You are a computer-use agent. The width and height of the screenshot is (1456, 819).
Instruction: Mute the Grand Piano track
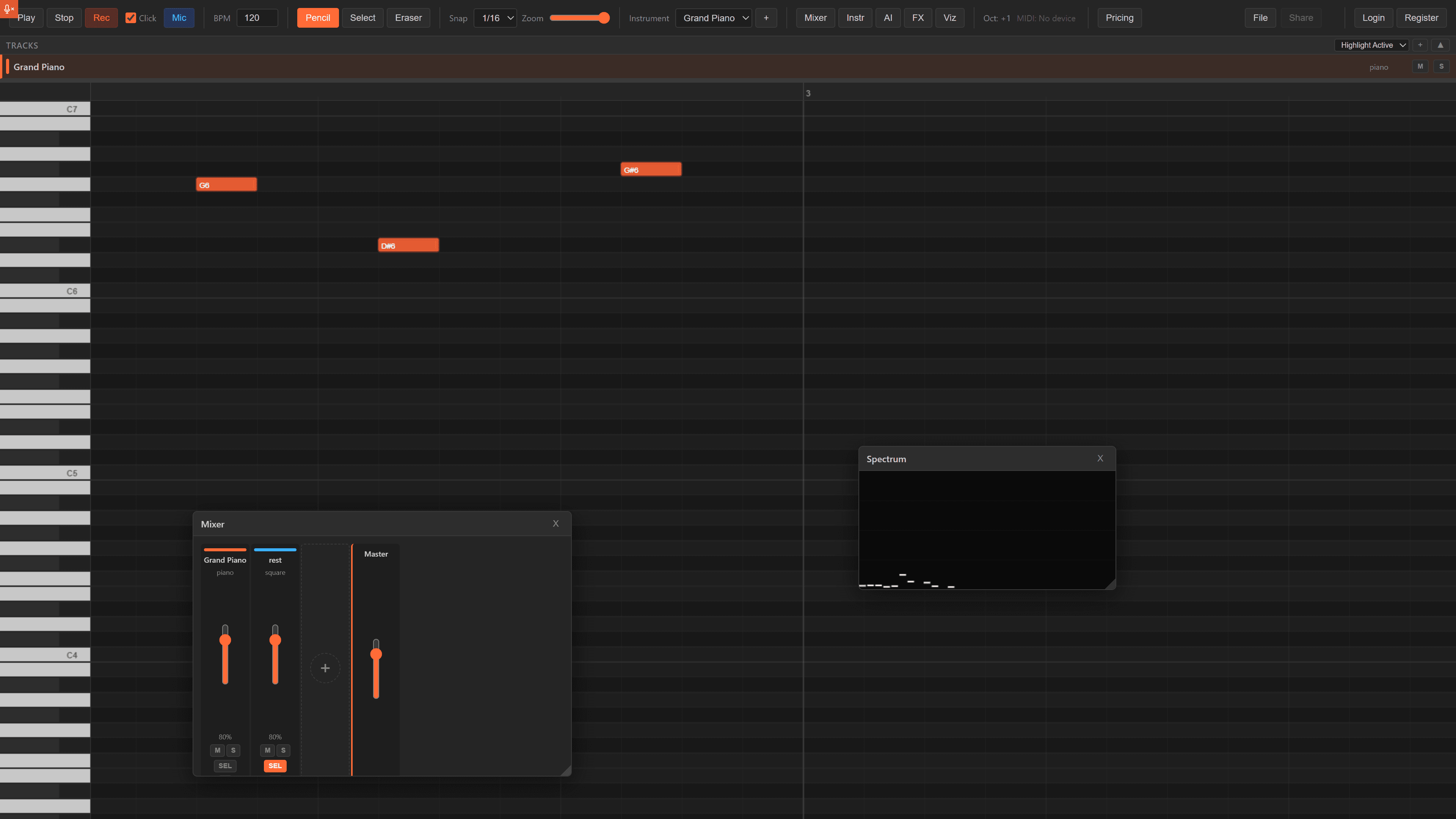(1420, 66)
